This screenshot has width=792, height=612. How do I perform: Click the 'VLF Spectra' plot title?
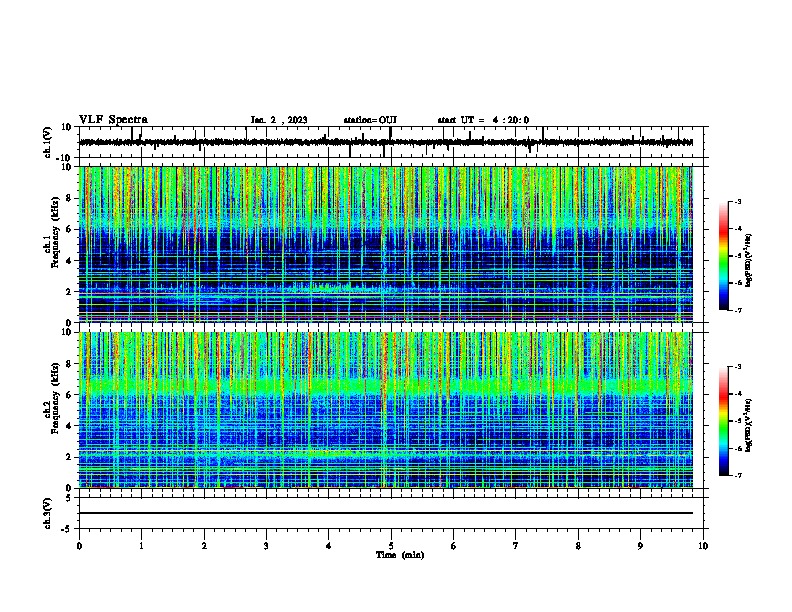point(113,120)
